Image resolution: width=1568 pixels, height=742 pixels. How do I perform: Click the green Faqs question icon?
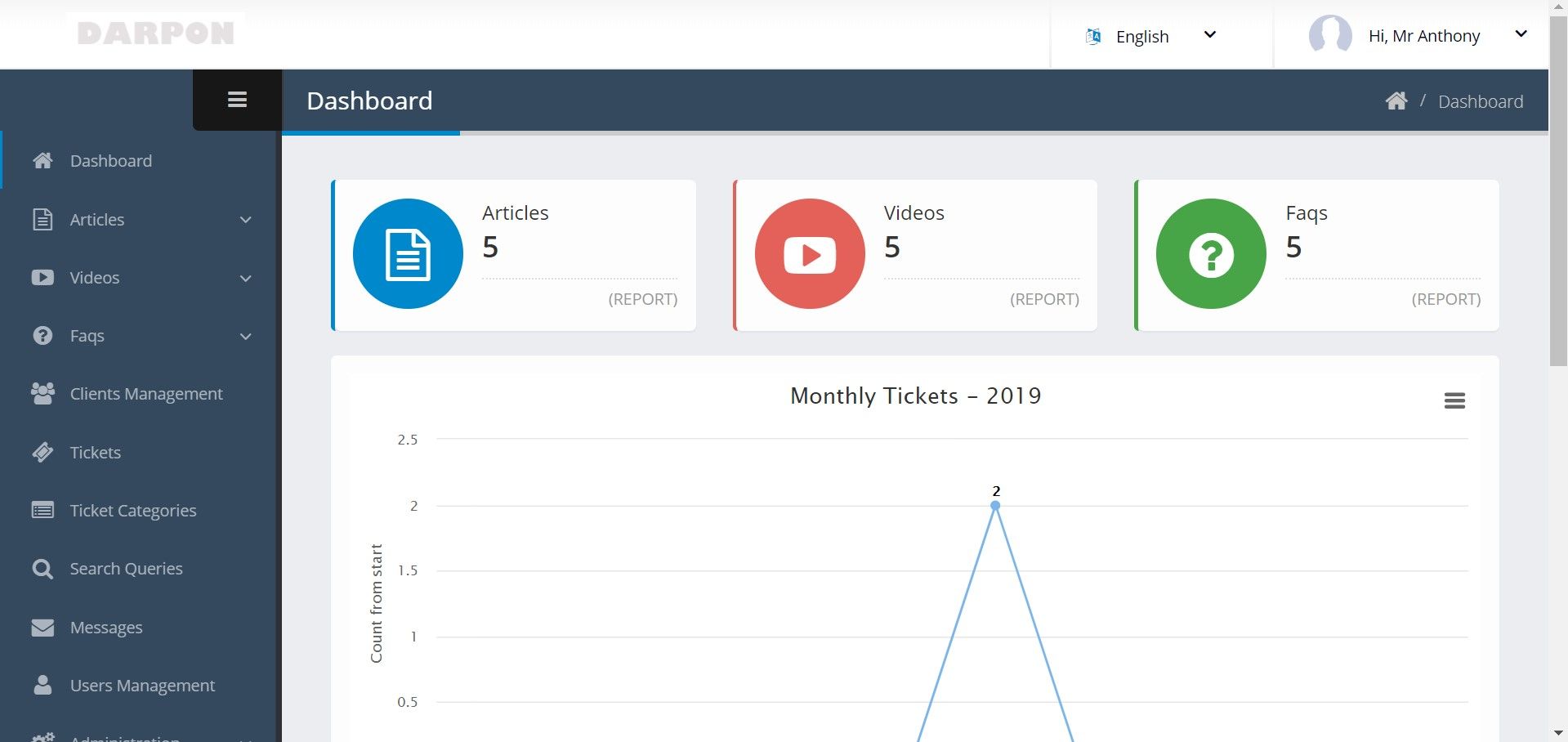point(1211,254)
